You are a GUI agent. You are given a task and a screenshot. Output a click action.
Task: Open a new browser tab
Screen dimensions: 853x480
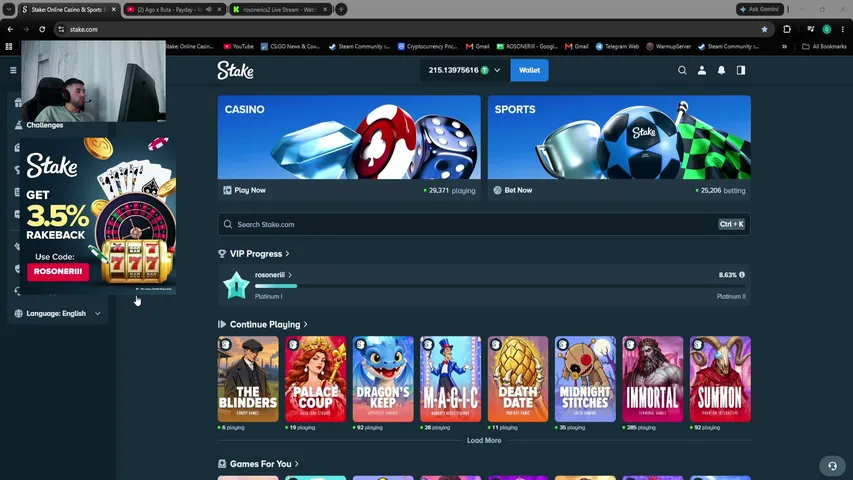(341, 9)
